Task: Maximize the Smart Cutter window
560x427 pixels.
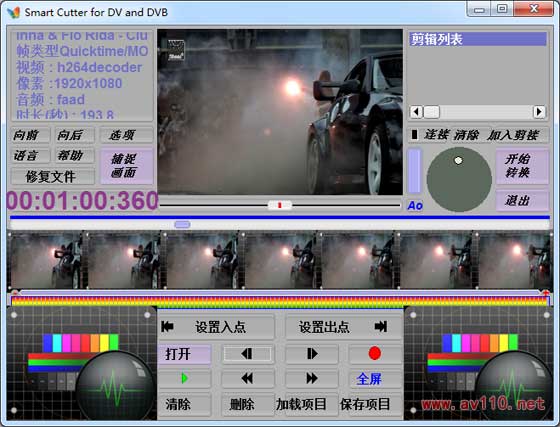Action: click(x=502, y=9)
